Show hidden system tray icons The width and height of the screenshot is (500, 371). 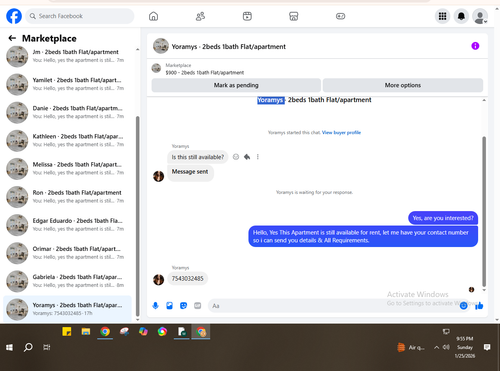pyautogui.click(x=436, y=348)
